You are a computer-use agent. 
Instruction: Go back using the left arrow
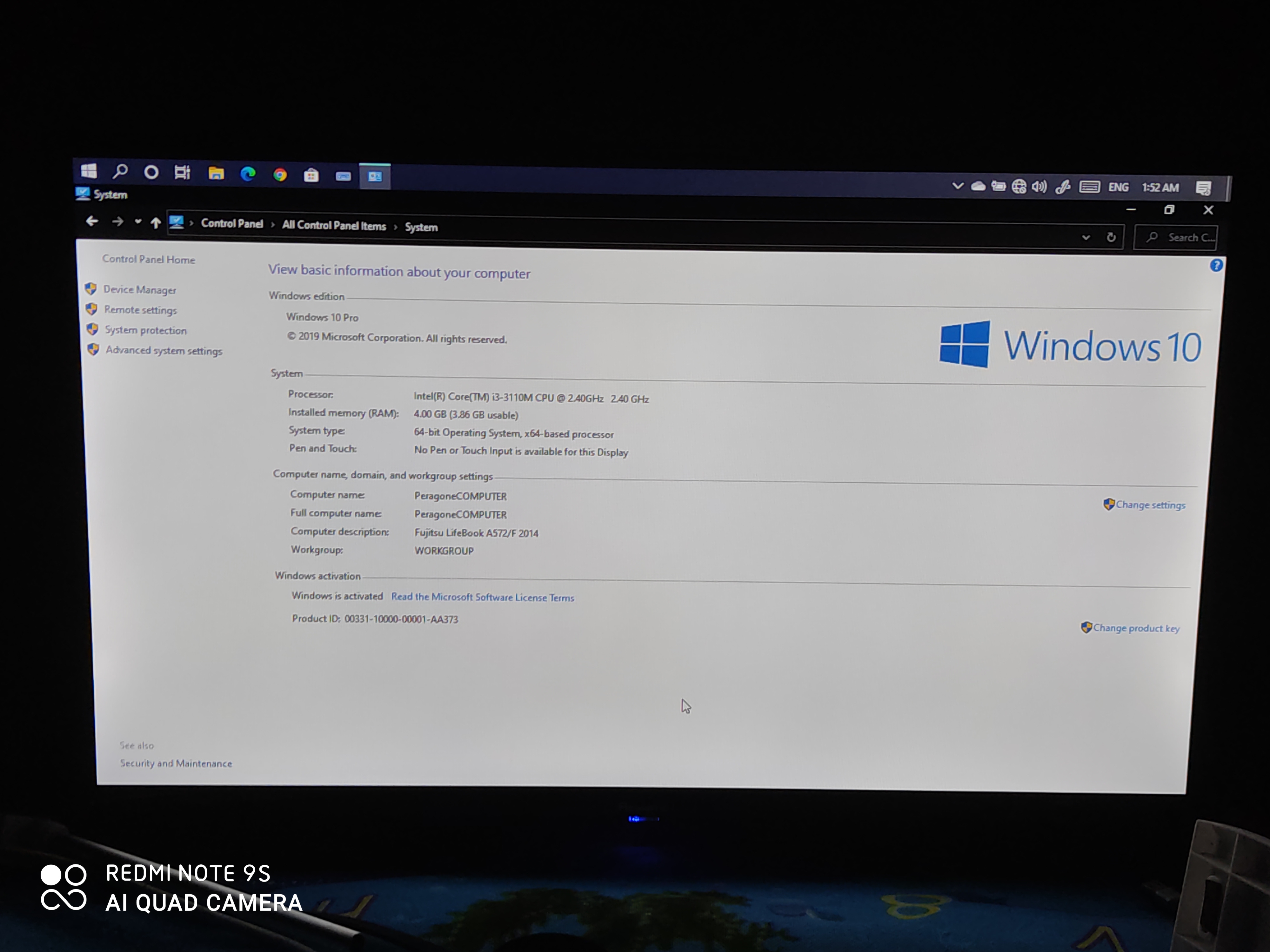pyautogui.click(x=92, y=221)
